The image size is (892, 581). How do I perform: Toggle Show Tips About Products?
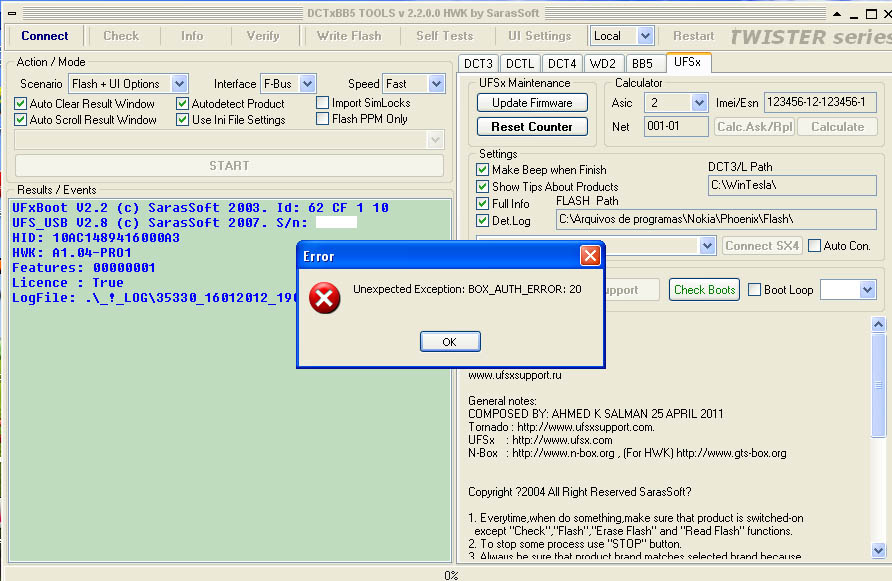click(x=482, y=187)
